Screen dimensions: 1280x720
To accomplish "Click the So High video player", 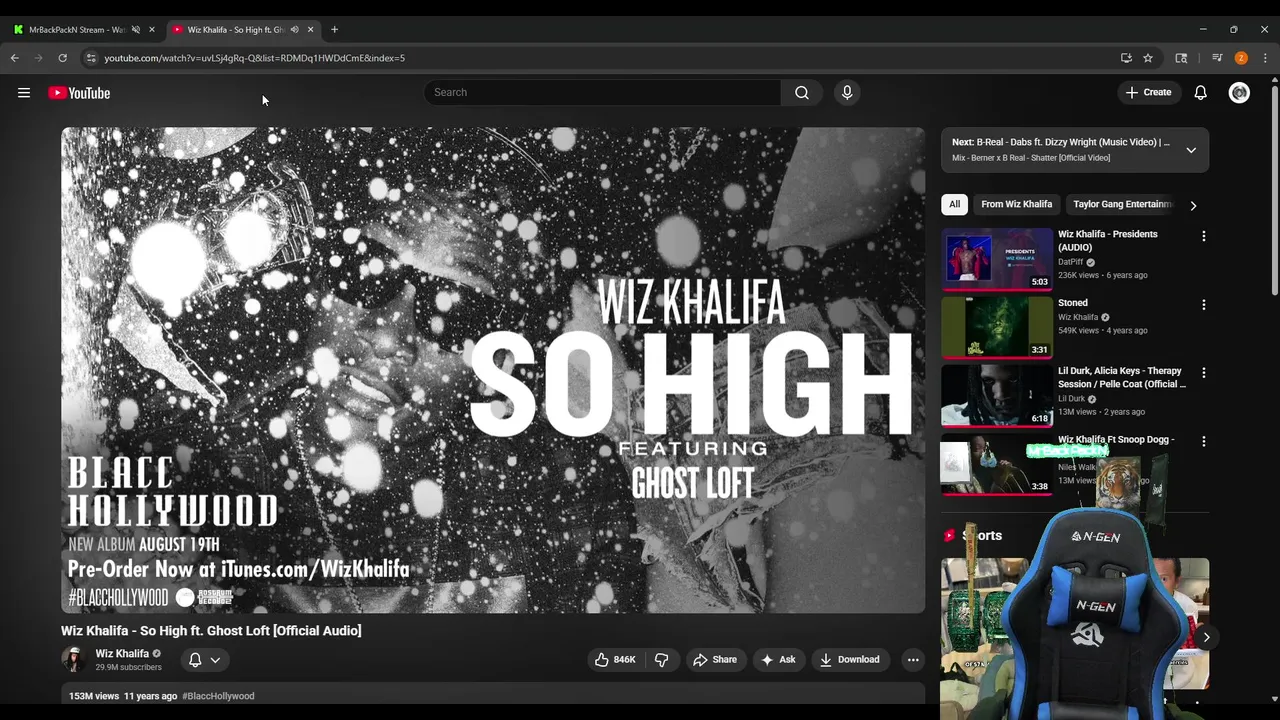I will (x=493, y=370).
